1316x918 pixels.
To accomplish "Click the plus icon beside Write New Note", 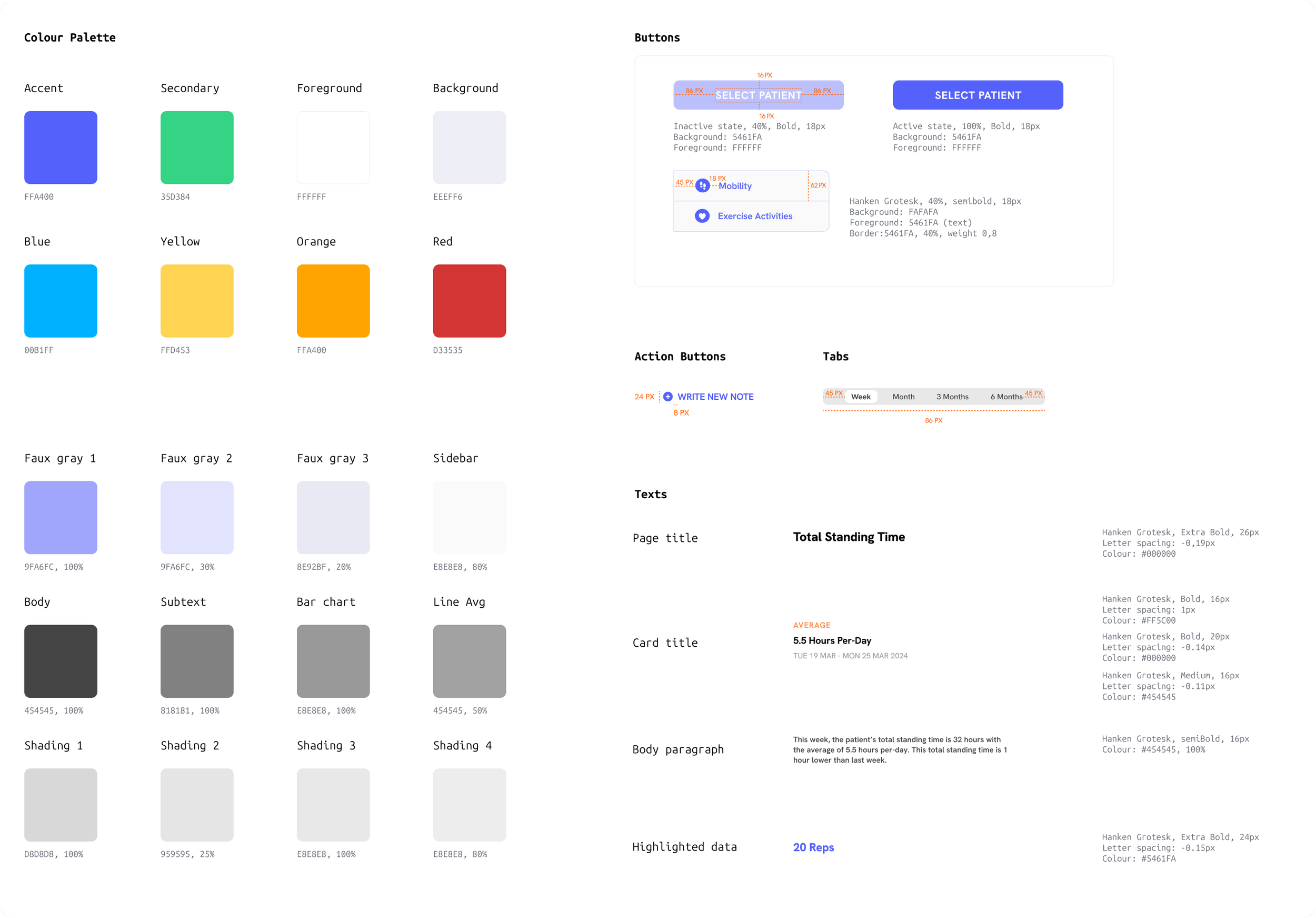I will pyautogui.click(x=668, y=397).
